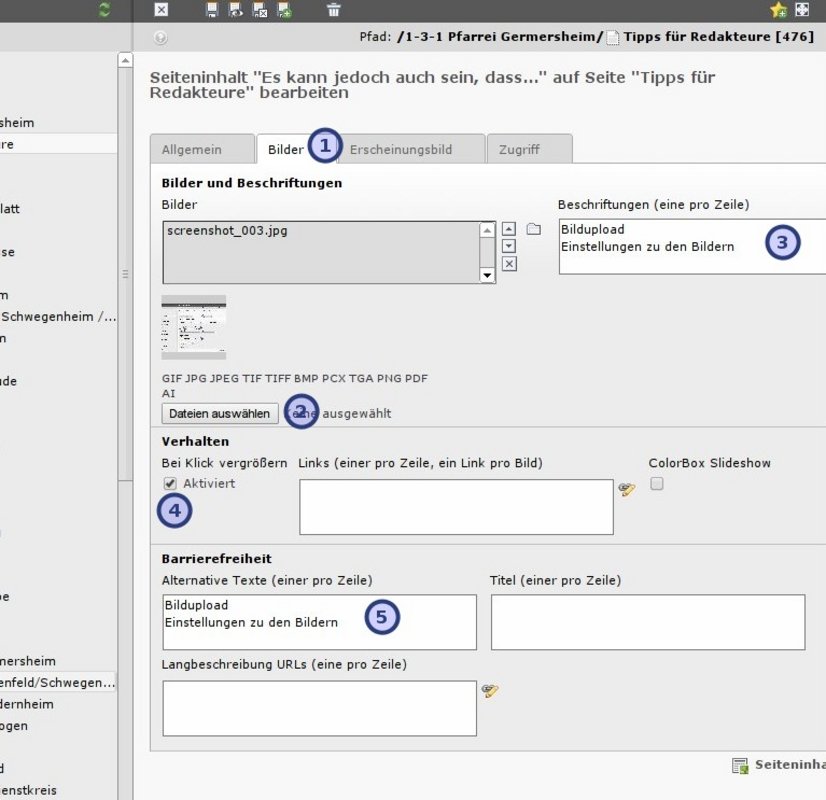The width and height of the screenshot is (826, 800).
Task: Open the link wizard beside the Links field
Action: pos(627,489)
